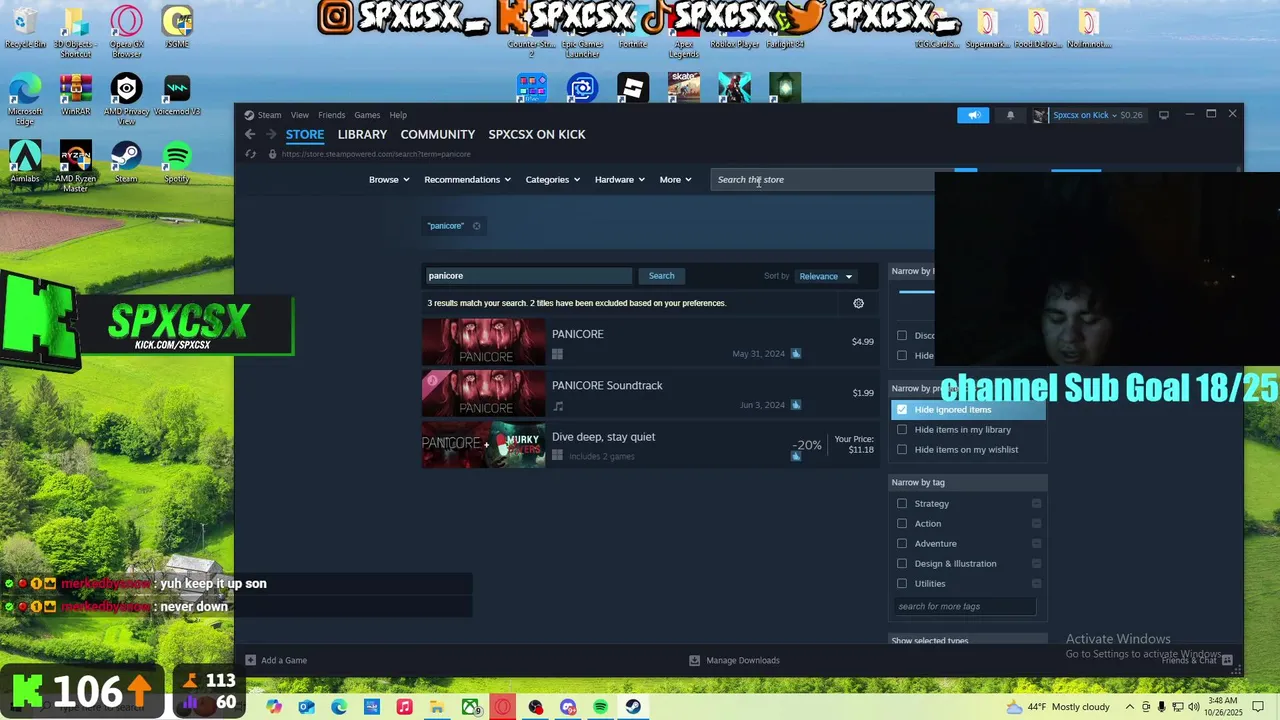Open Microsoft Edge desktop shortcut
The width and height of the screenshot is (1280, 720).
[25, 100]
